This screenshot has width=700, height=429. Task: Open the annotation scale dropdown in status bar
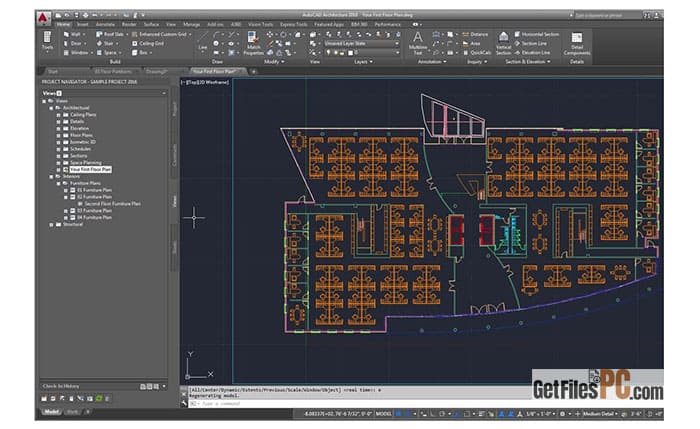pos(541,414)
